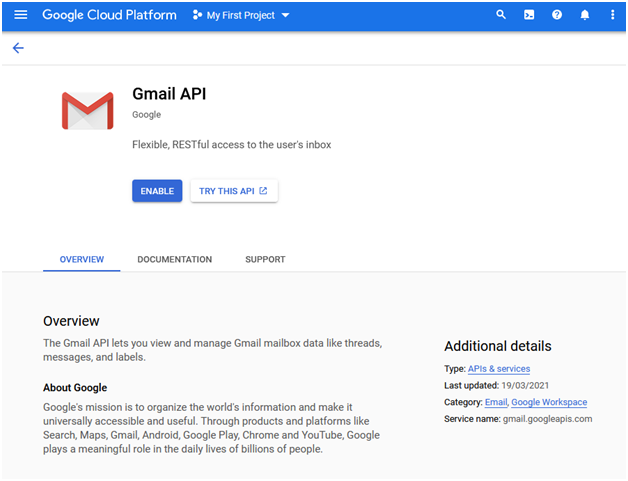Click the last updated date 19/03/2021
Screen dimensions: 628x481
[525, 385]
